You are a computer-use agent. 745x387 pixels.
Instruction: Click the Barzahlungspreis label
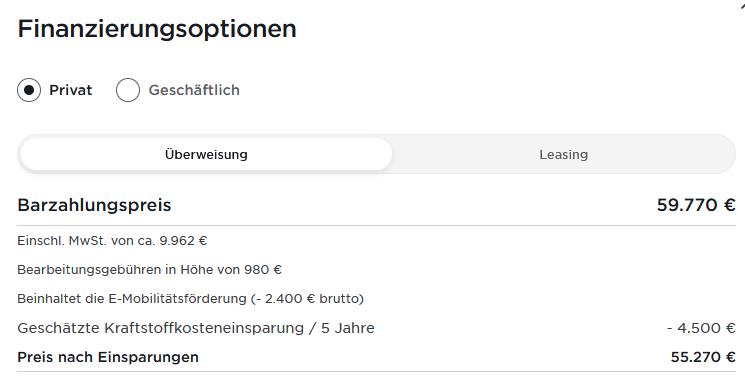pyautogui.click(x=94, y=205)
